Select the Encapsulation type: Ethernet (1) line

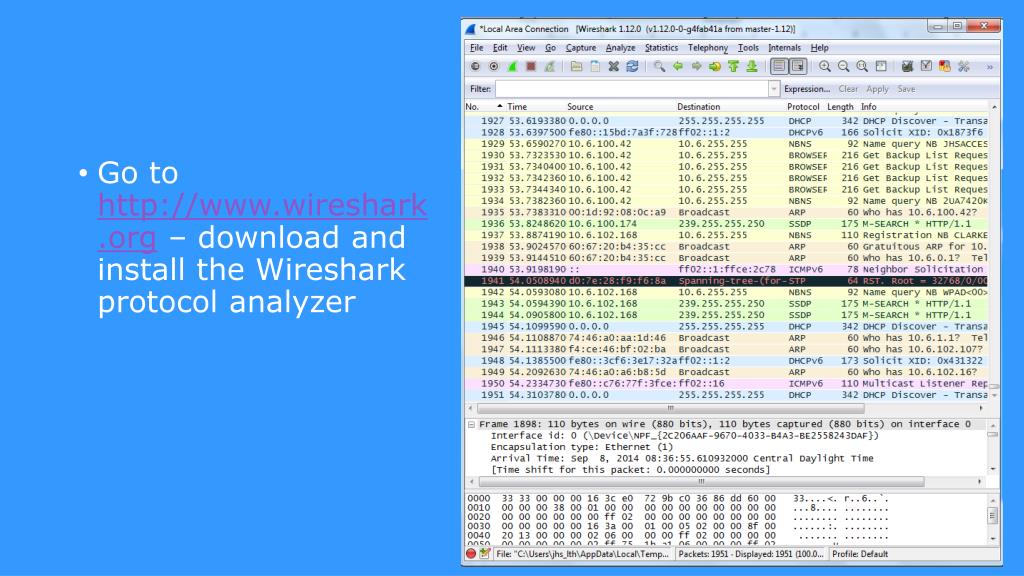pos(581,447)
